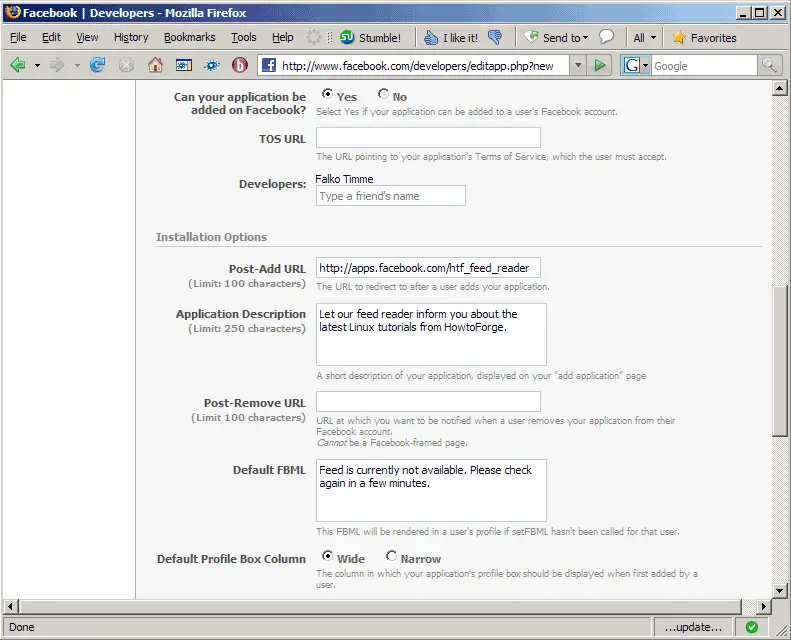
Task: Click the I like it! thumbs-up
Action: pyautogui.click(x=450, y=38)
